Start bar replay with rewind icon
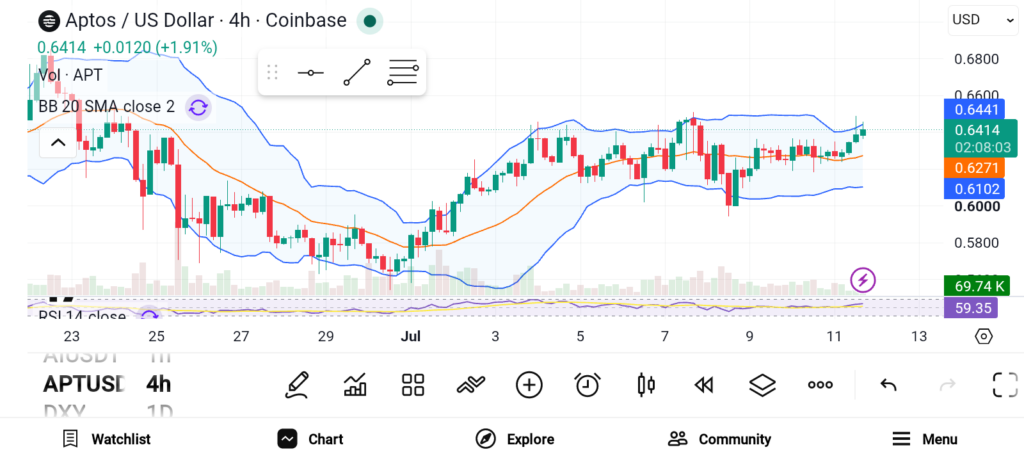The height and width of the screenshot is (461, 1024). coord(703,385)
